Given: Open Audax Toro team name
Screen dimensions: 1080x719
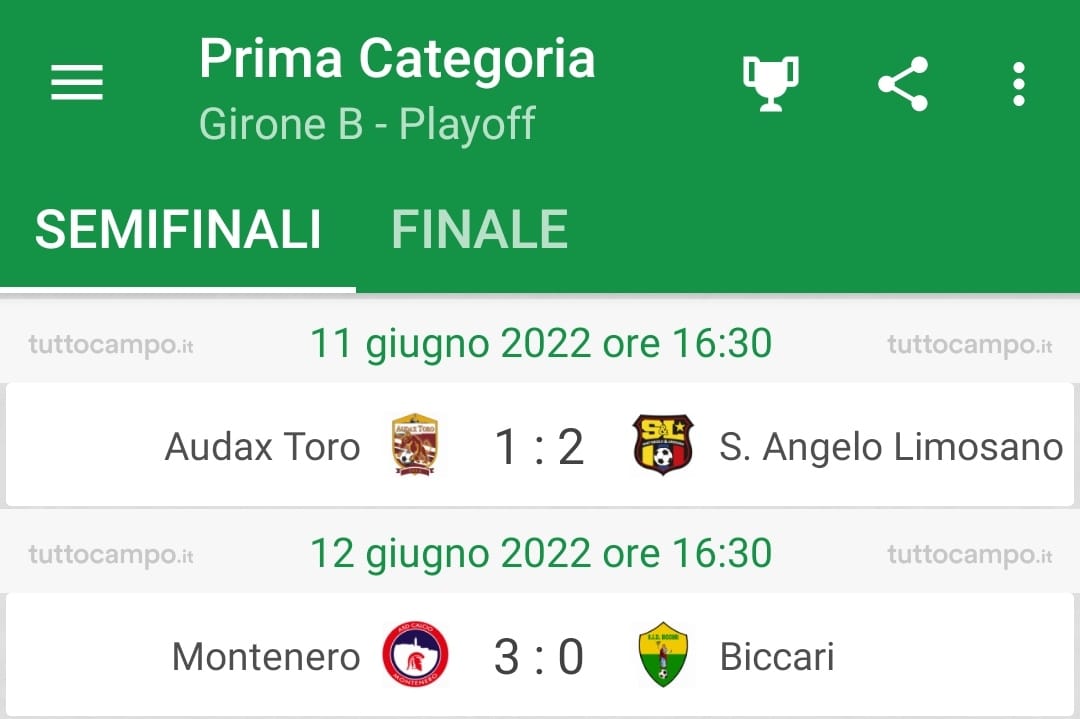Looking at the screenshot, I should click(x=262, y=447).
